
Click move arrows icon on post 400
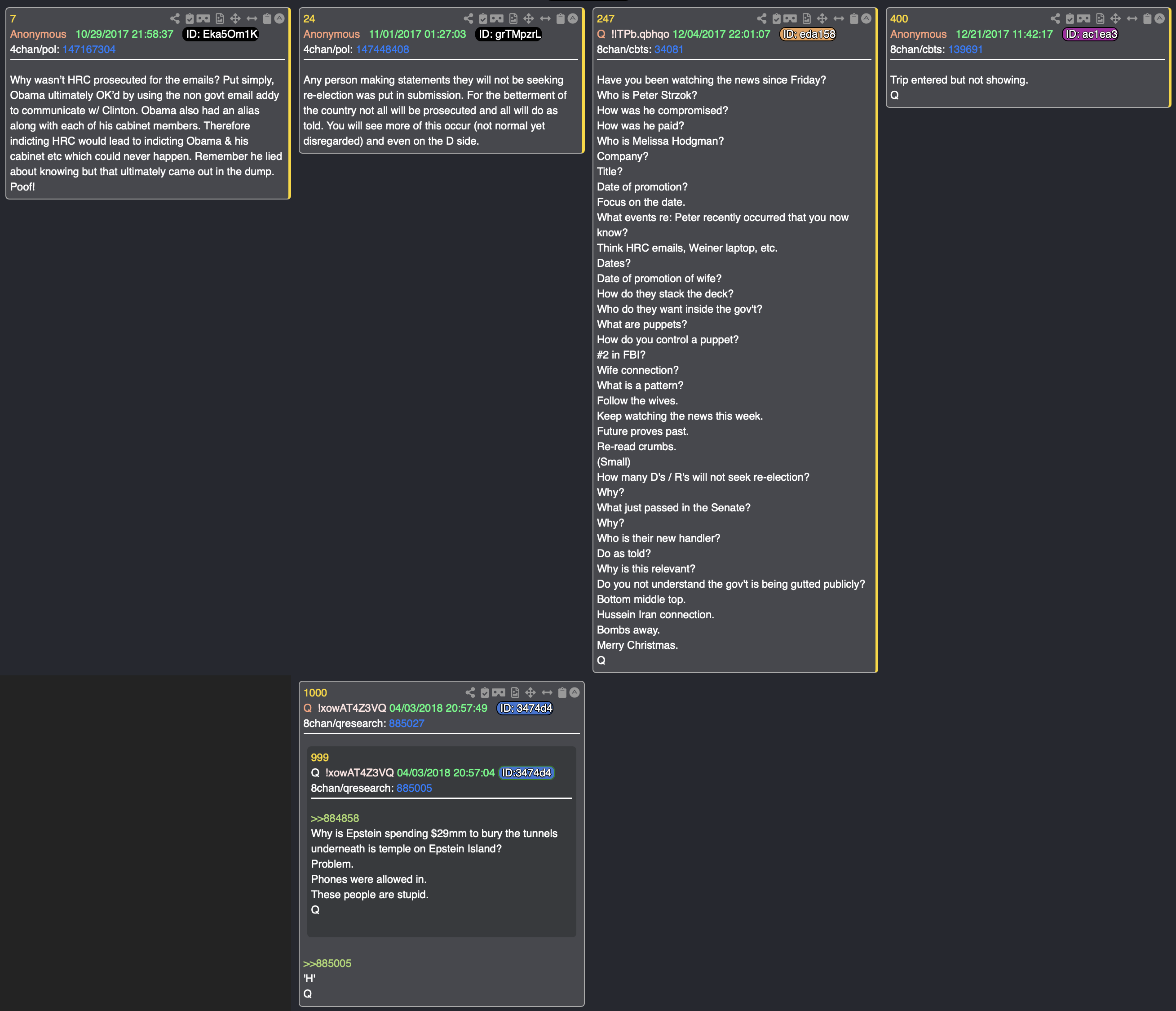[x=1115, y=19]
